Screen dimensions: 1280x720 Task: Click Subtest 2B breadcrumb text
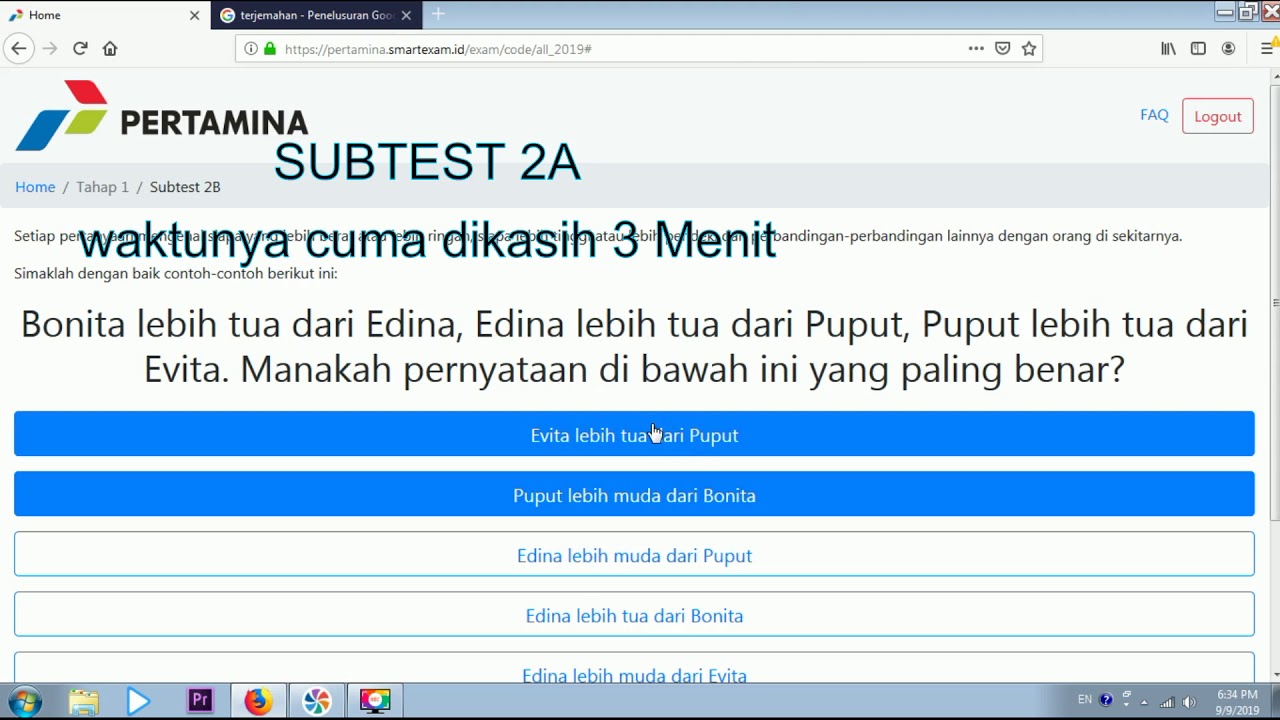point(185,187)
